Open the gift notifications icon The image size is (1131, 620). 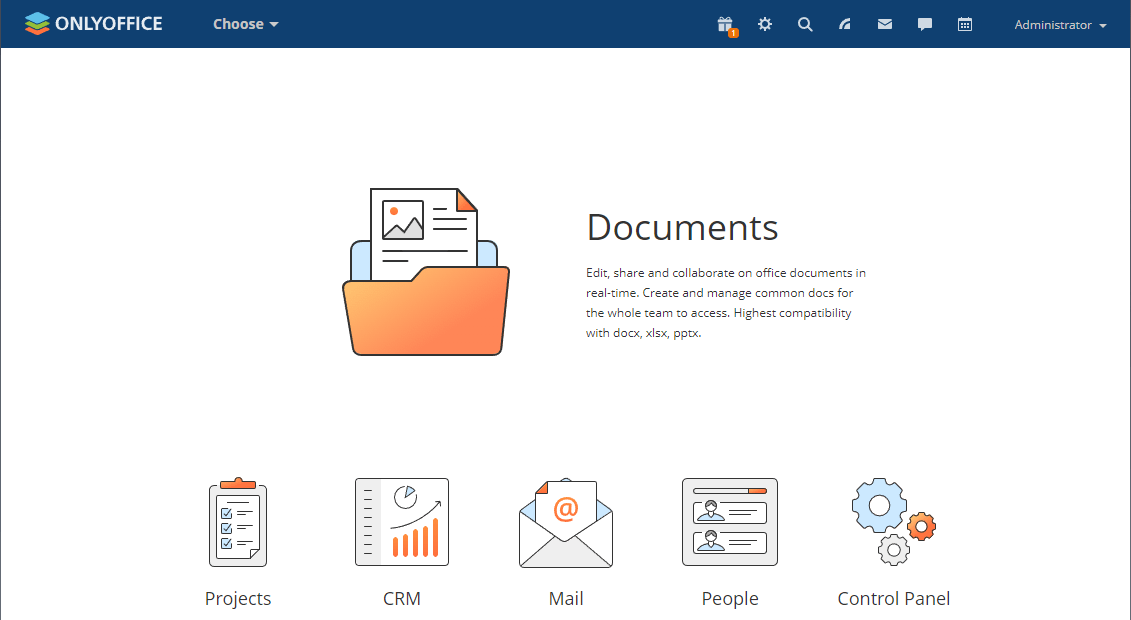click(725, 25)
